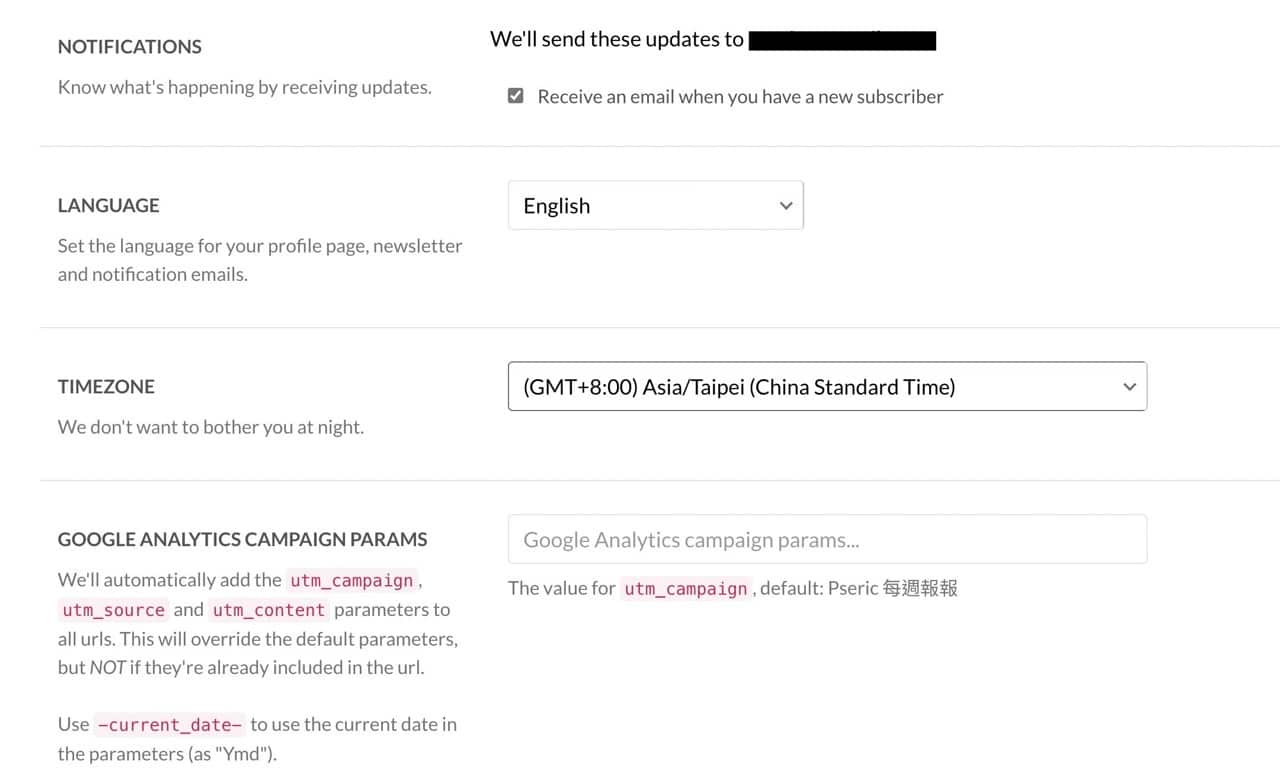Click the "Receive an email when you have a new subscriber" label
The image size is (1280, 782).
click(740, 97)
